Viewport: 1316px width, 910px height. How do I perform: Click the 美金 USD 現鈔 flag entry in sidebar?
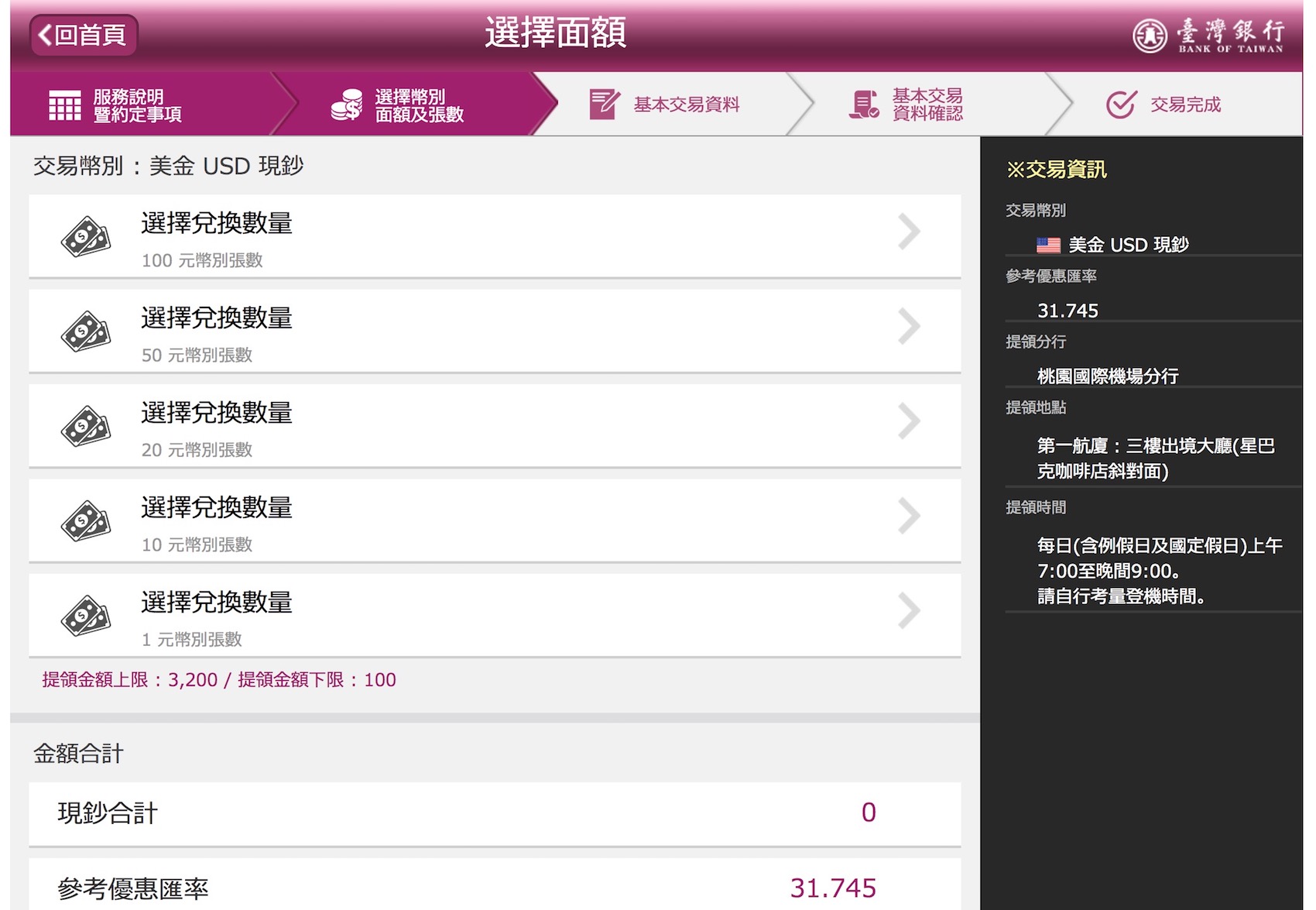coord(1112,246)
